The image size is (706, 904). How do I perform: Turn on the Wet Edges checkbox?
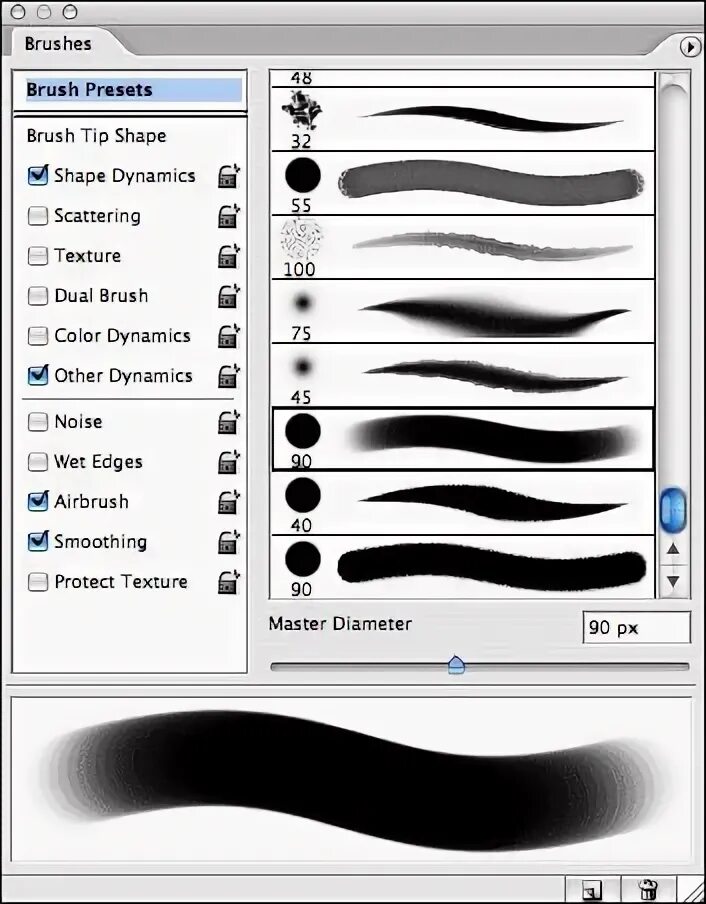[38, 462]
